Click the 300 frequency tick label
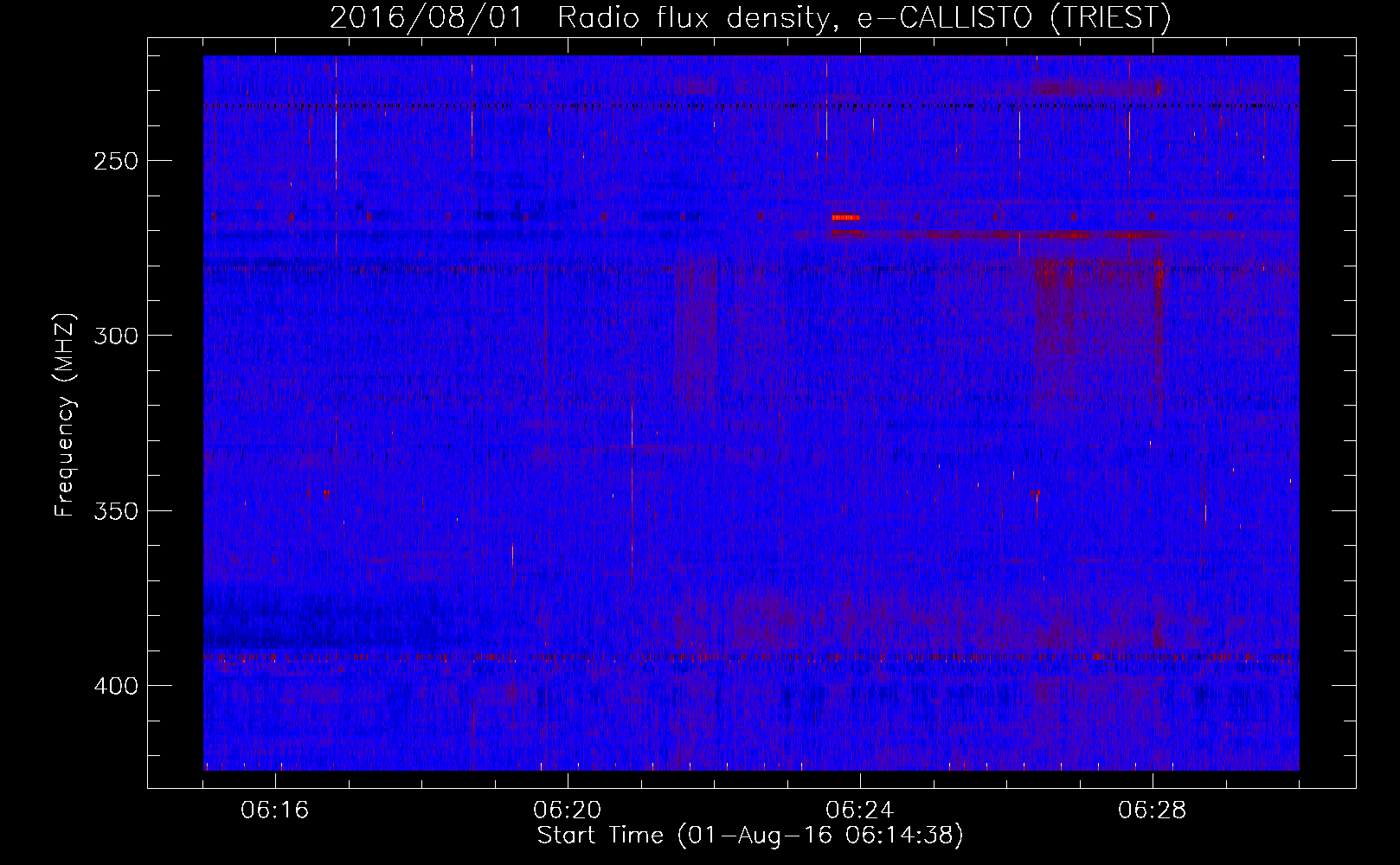Screen dimensions: 1400x865 pyautogui.click(x=116, y=336)
